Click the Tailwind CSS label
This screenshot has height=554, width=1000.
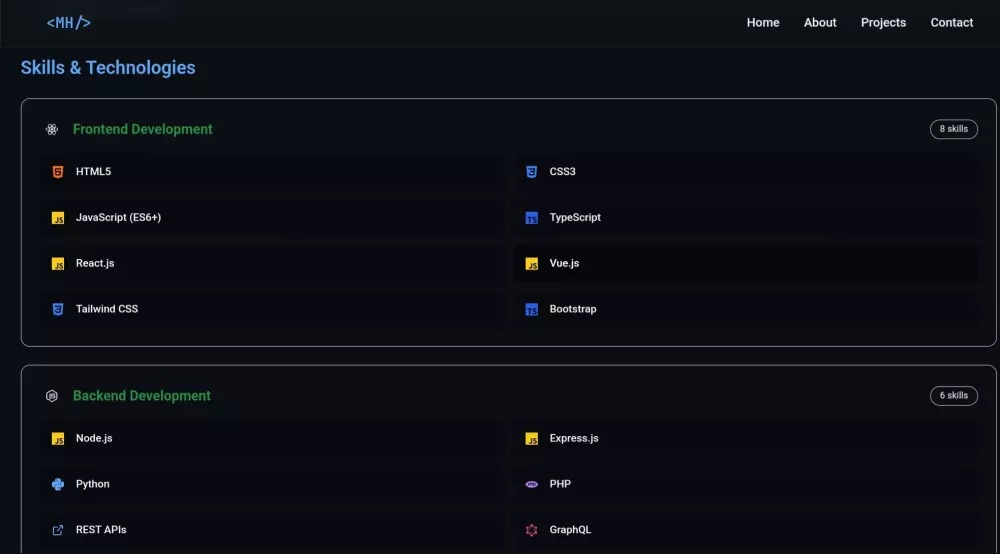point(107,309)
